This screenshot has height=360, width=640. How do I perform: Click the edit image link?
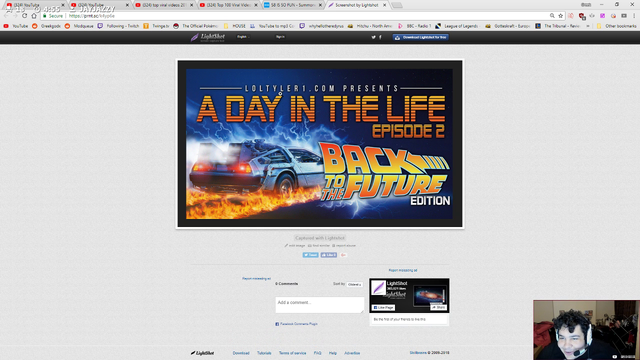pos(295,246)
